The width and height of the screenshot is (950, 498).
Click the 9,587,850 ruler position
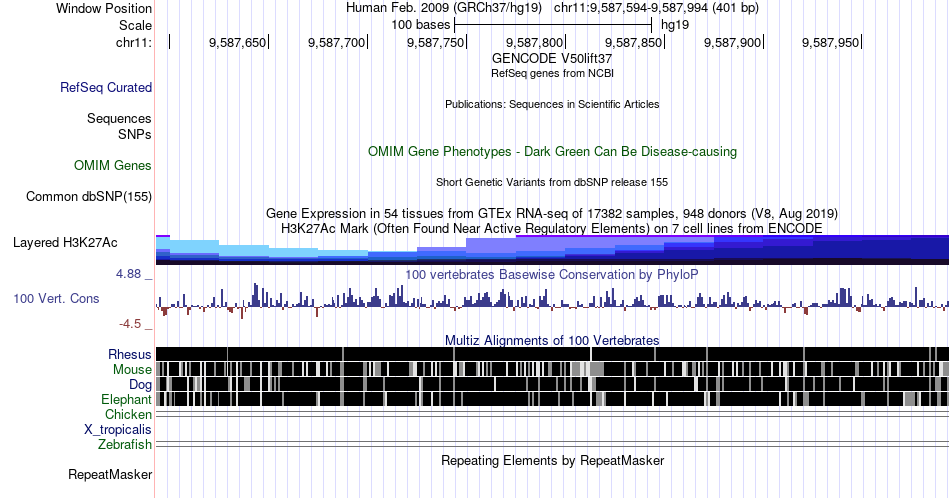pos(633,42)
